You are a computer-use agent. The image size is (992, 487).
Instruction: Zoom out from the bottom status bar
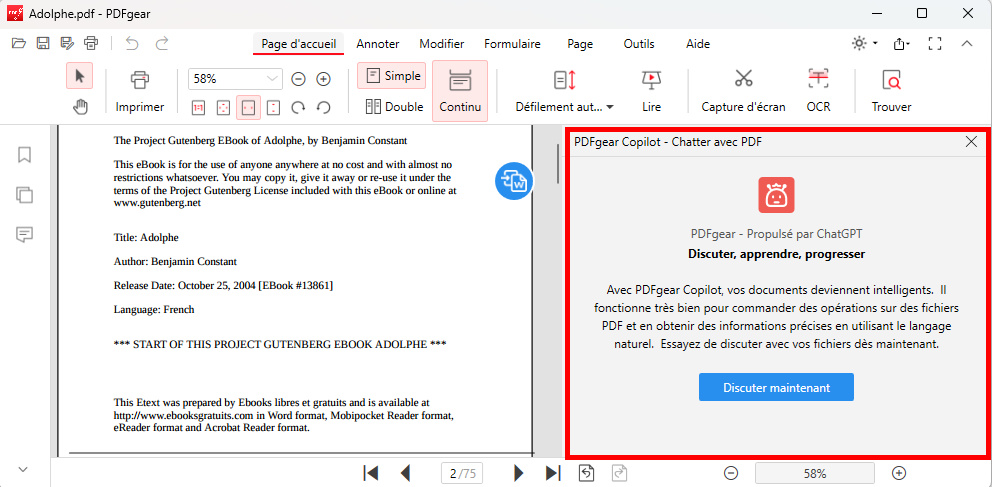point(731,472)
